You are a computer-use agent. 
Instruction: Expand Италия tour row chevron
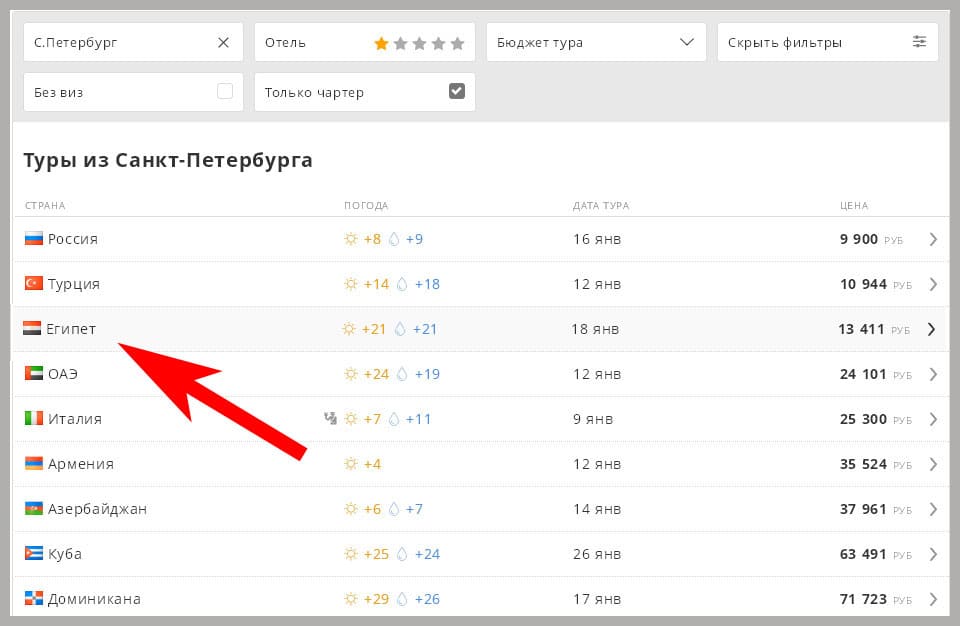pos(933,419)
